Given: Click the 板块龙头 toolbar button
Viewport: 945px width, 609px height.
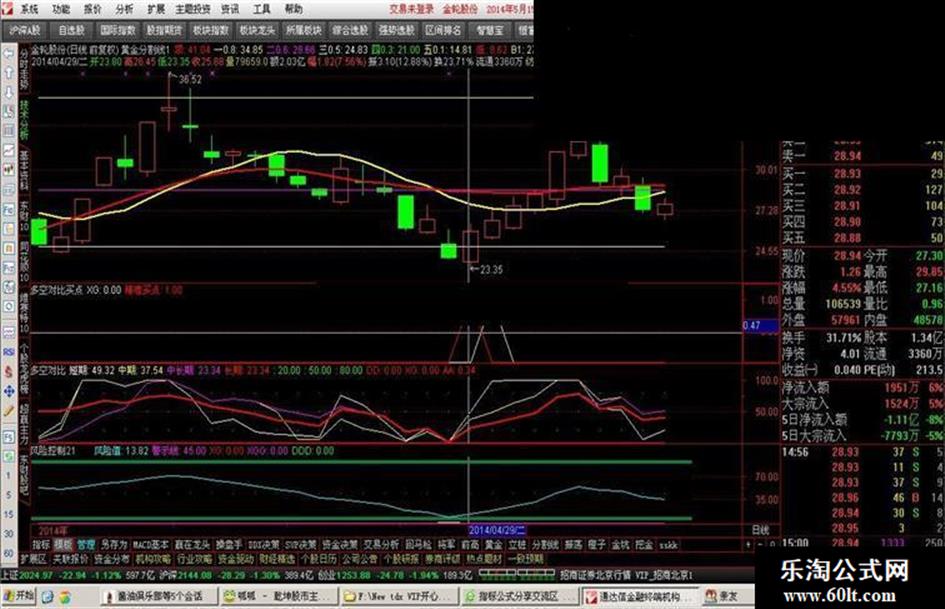Looking at the screenshot, I should [x=257, y=30].
